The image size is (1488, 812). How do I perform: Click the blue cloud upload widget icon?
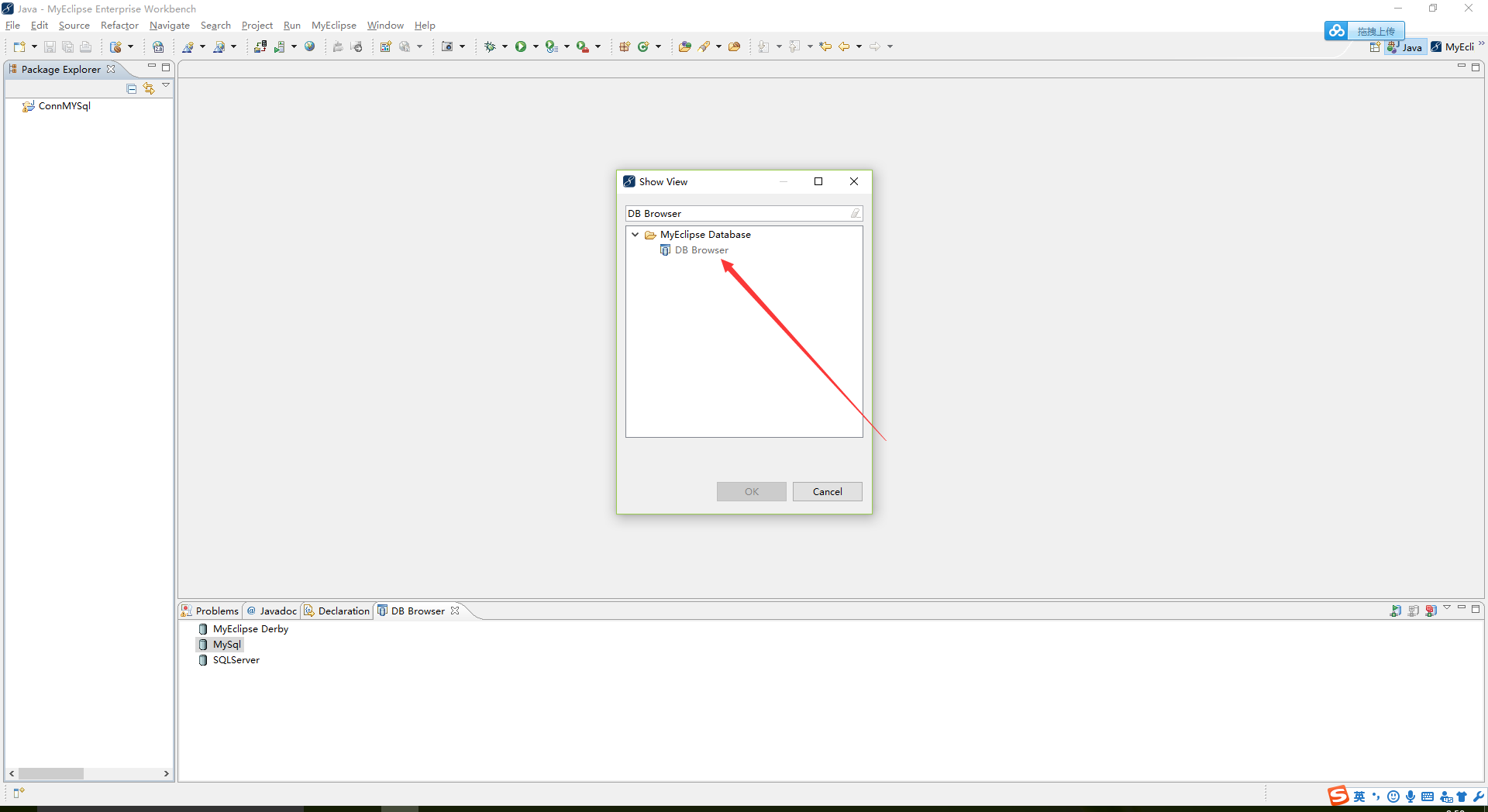(x=1336, y=31)
